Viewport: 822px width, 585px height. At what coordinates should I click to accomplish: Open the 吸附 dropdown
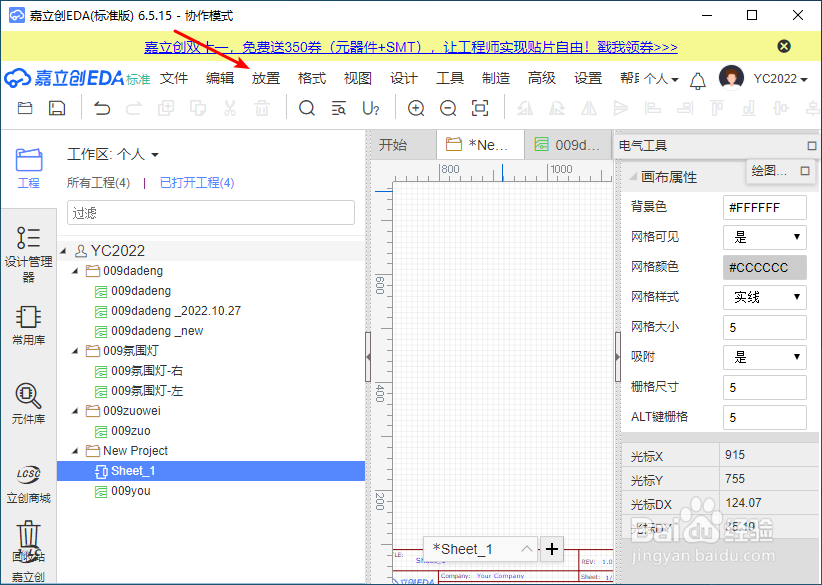click(x=765, y=357)
